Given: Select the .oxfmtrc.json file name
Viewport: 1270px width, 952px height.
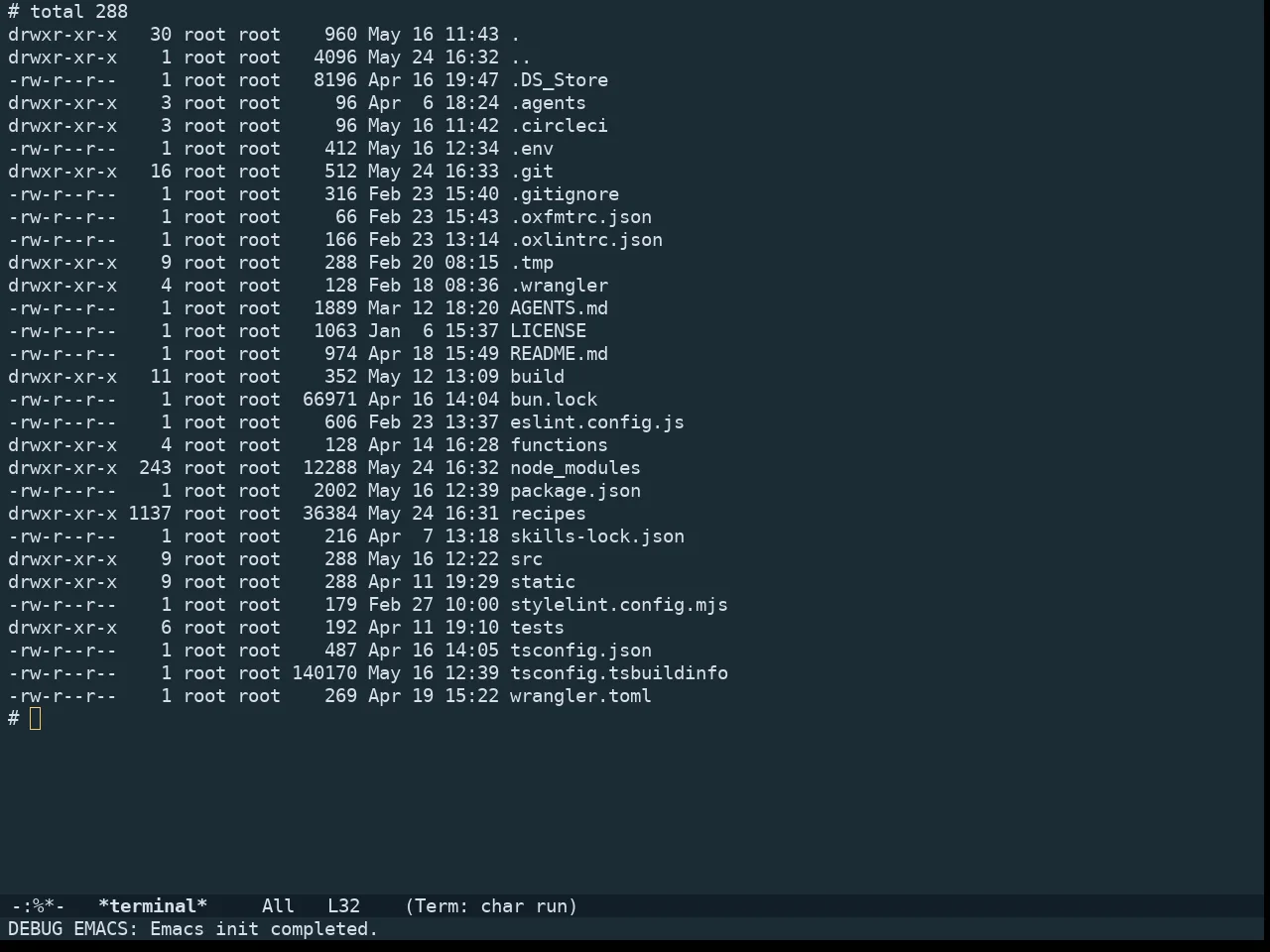Looking at the screenshot, I should click(580, 217).
